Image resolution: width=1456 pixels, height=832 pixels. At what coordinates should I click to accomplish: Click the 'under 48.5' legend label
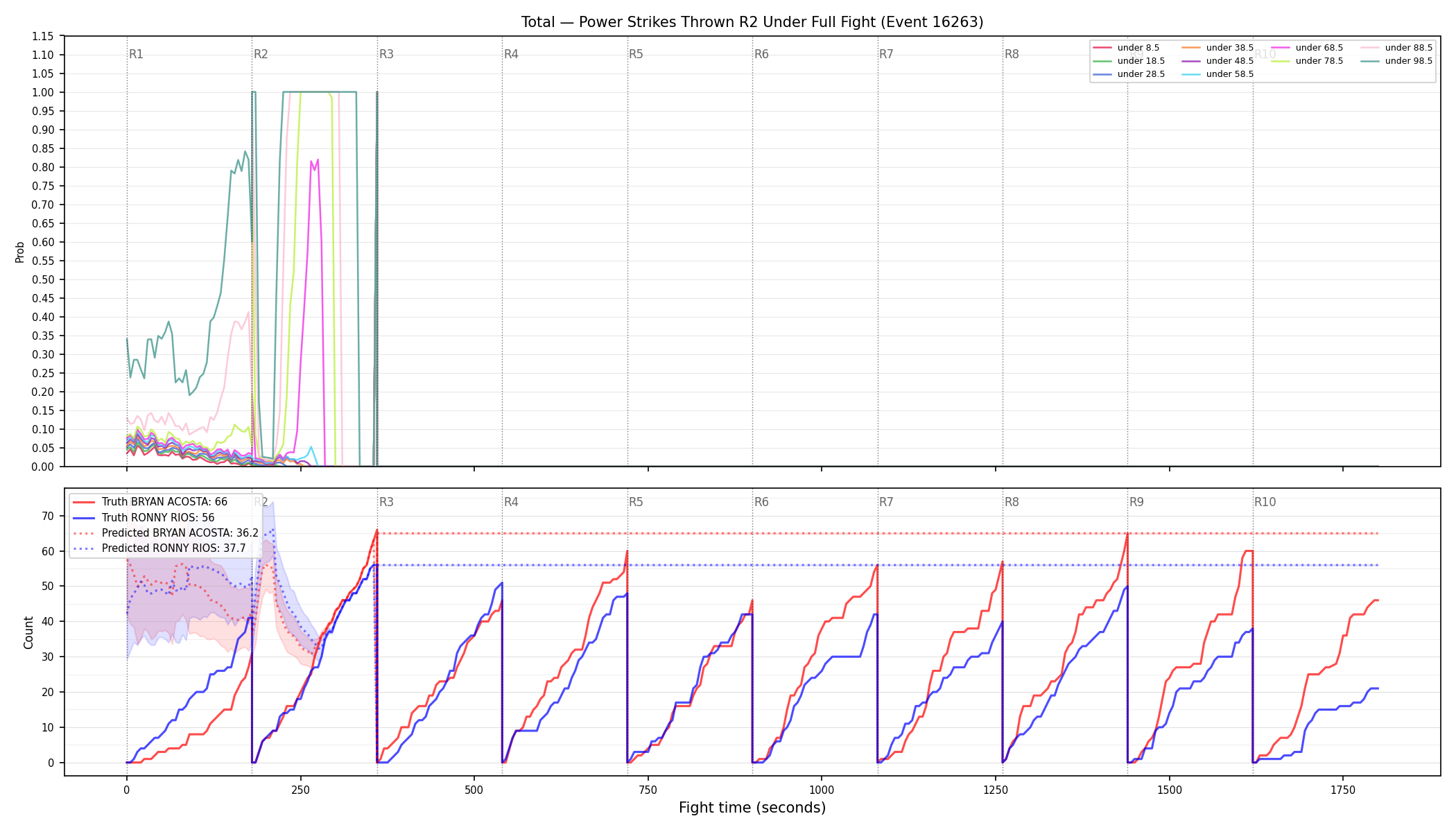point(1230,61)
